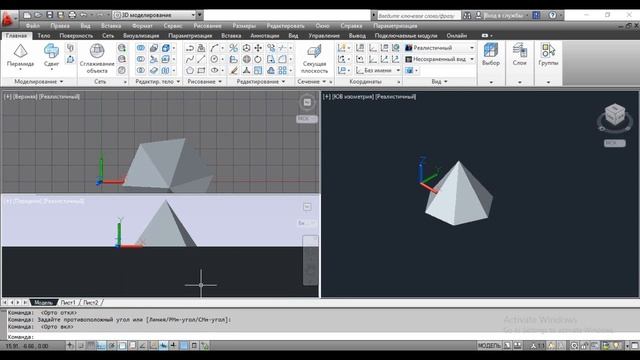
Task: Click the Section Plane (Секущая плоскость) icon
Action: coord(314,51)
